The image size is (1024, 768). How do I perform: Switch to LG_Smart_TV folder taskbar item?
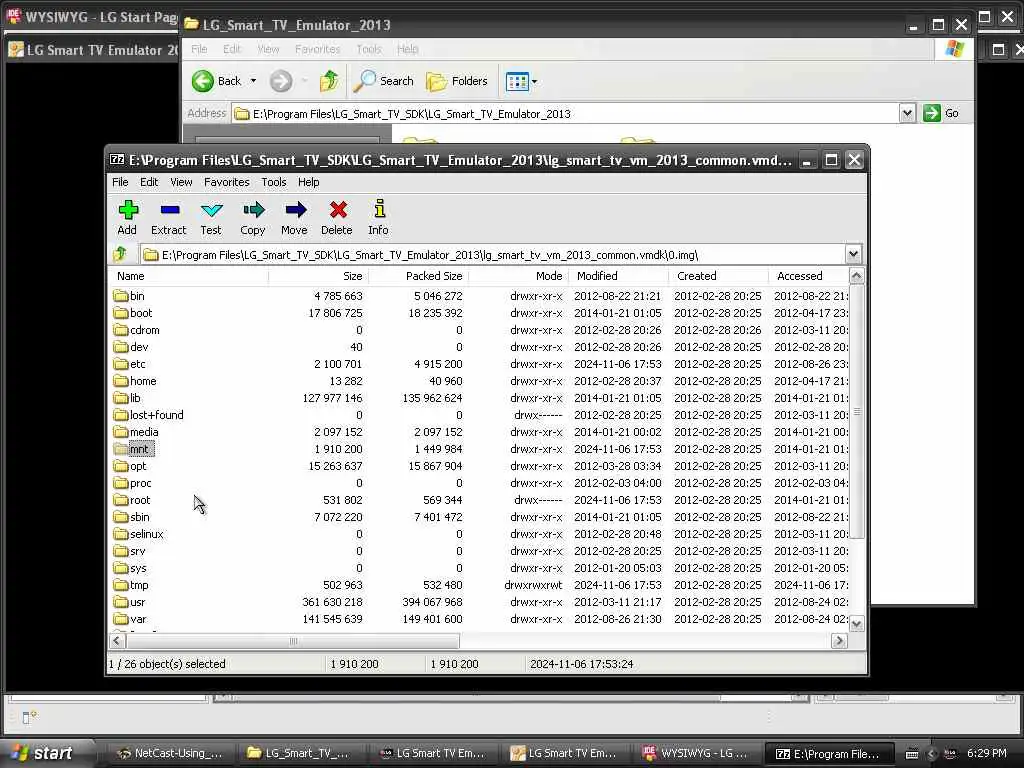pos(299,753)
